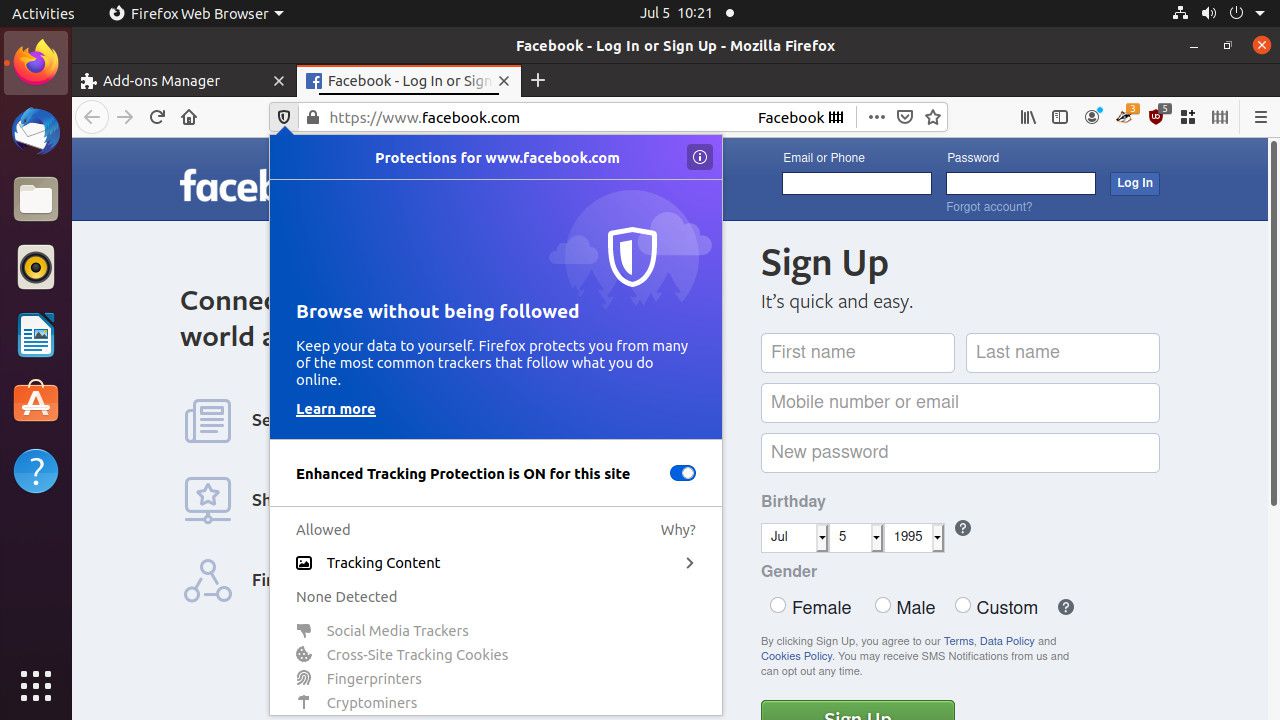Open the clock showing Jul 5 10:21

676,14
